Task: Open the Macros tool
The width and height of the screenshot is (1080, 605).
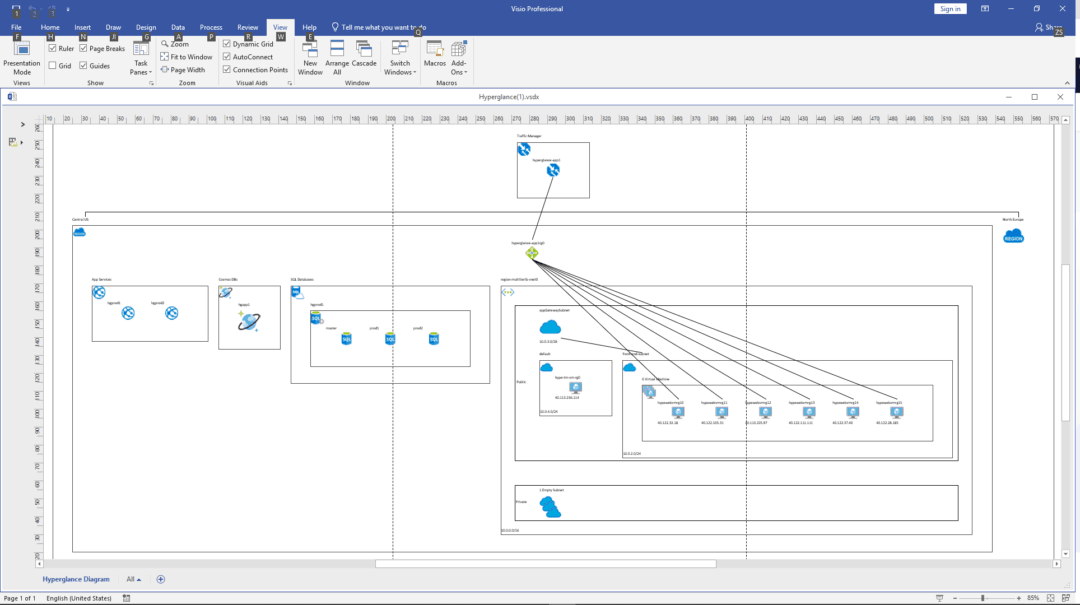Action: 435,55
